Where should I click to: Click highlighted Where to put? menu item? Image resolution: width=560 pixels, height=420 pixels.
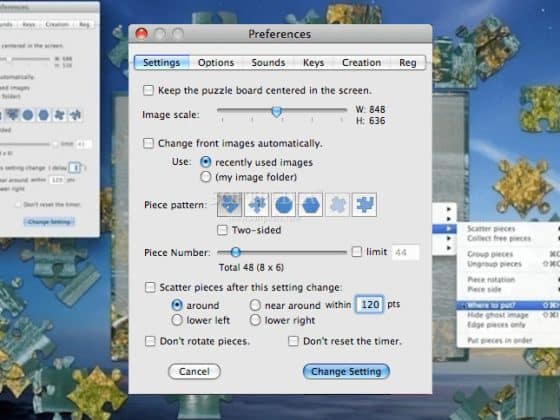508,305
